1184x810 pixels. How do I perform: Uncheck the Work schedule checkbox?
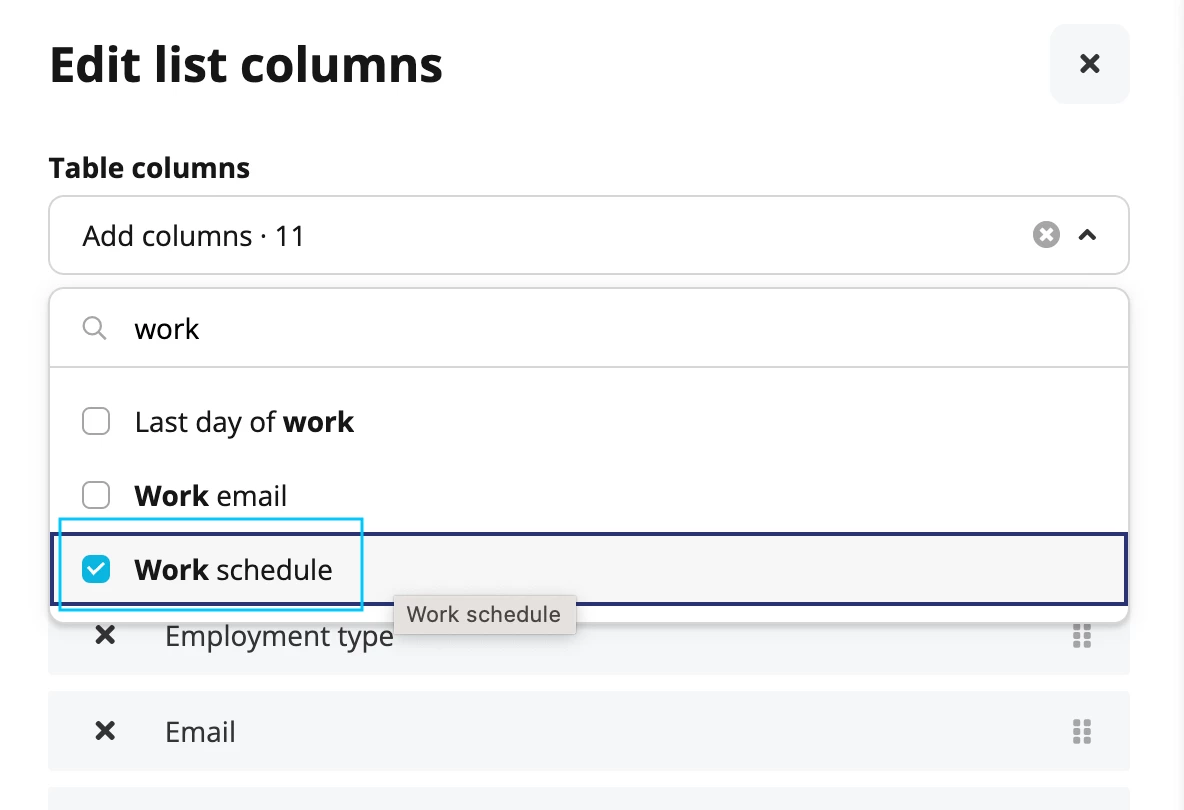pos(96,569)
